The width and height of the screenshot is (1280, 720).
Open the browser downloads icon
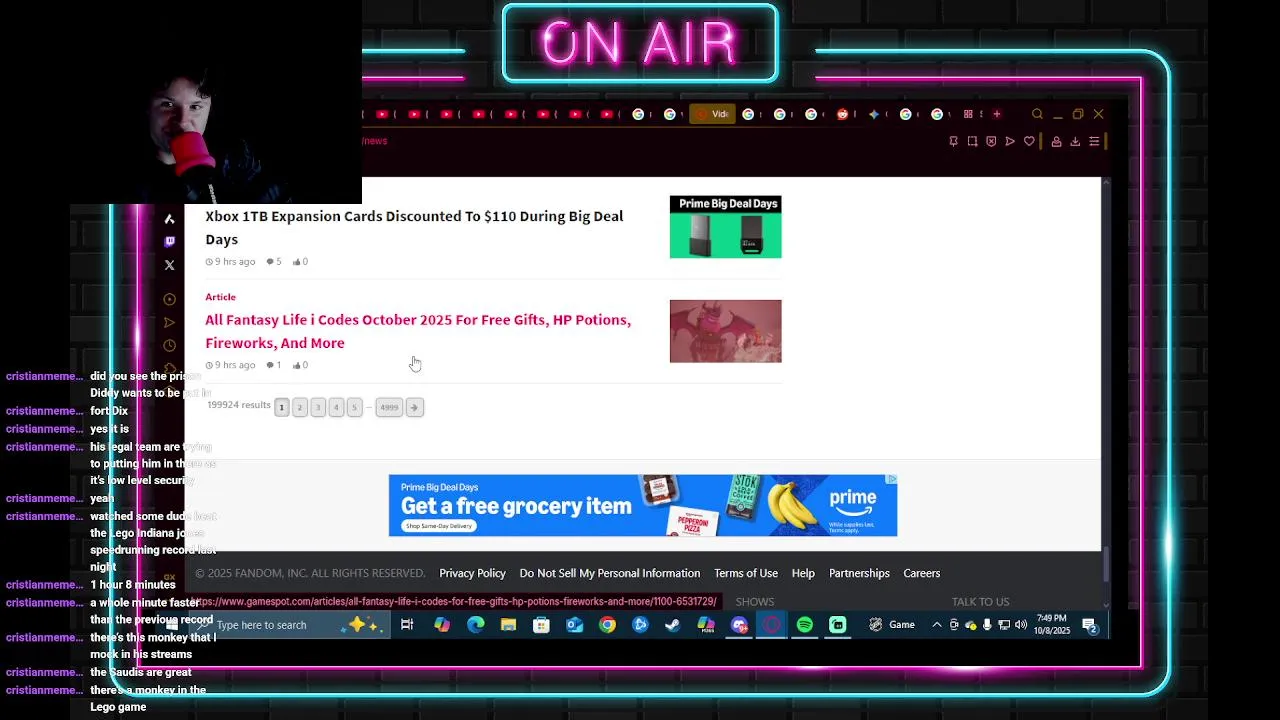(x=1075, y=142)
